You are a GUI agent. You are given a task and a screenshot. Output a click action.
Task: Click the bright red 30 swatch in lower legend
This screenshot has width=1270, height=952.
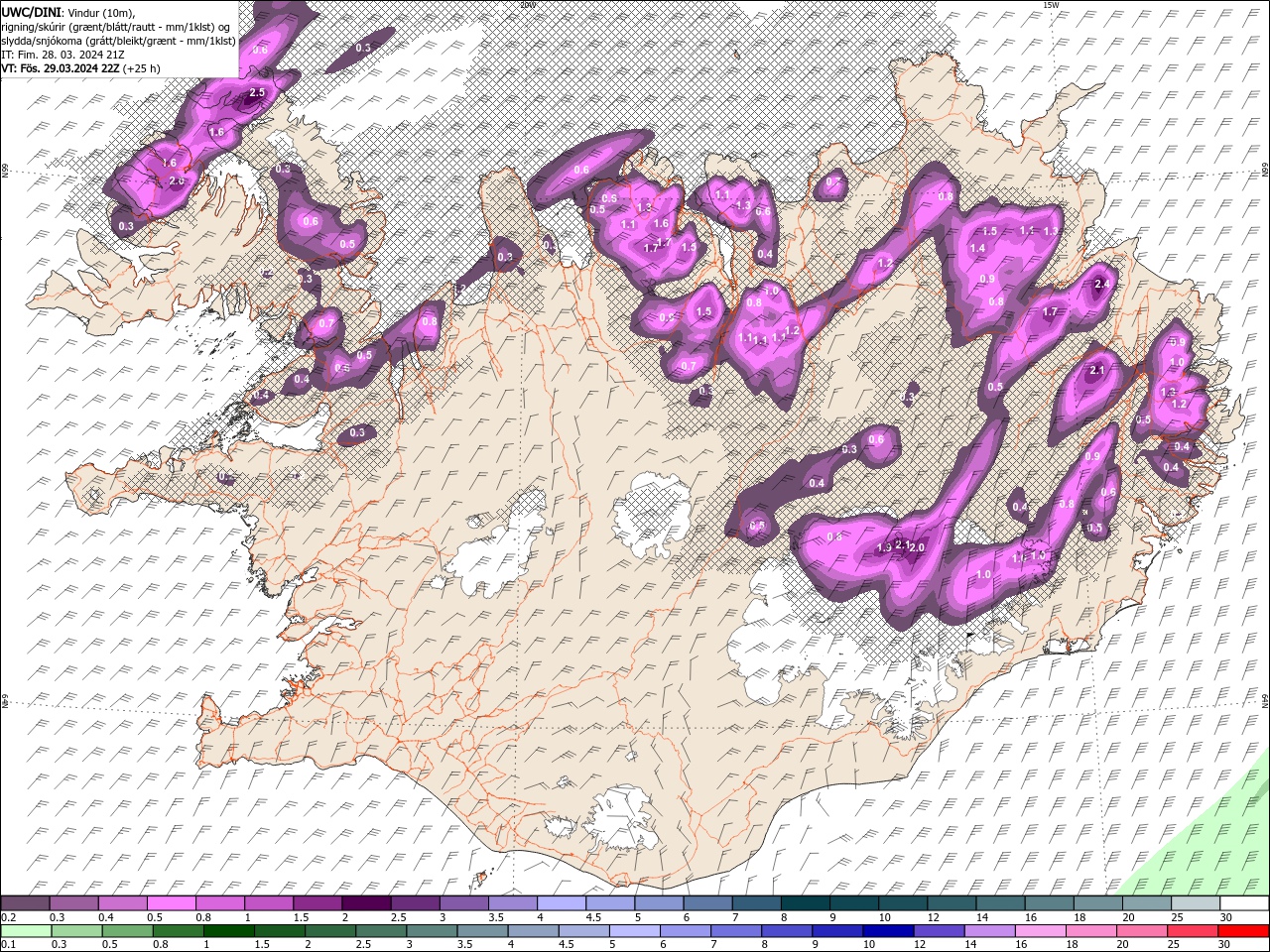(1243, 931)
